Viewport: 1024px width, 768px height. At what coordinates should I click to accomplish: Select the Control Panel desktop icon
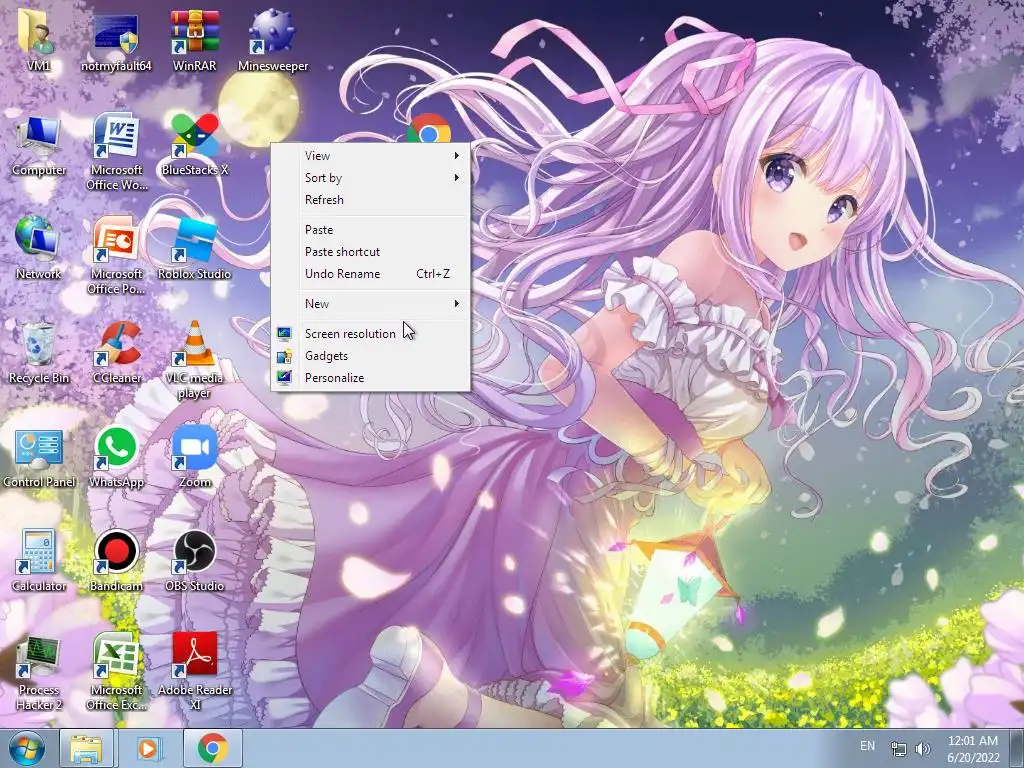coord(38,457)
